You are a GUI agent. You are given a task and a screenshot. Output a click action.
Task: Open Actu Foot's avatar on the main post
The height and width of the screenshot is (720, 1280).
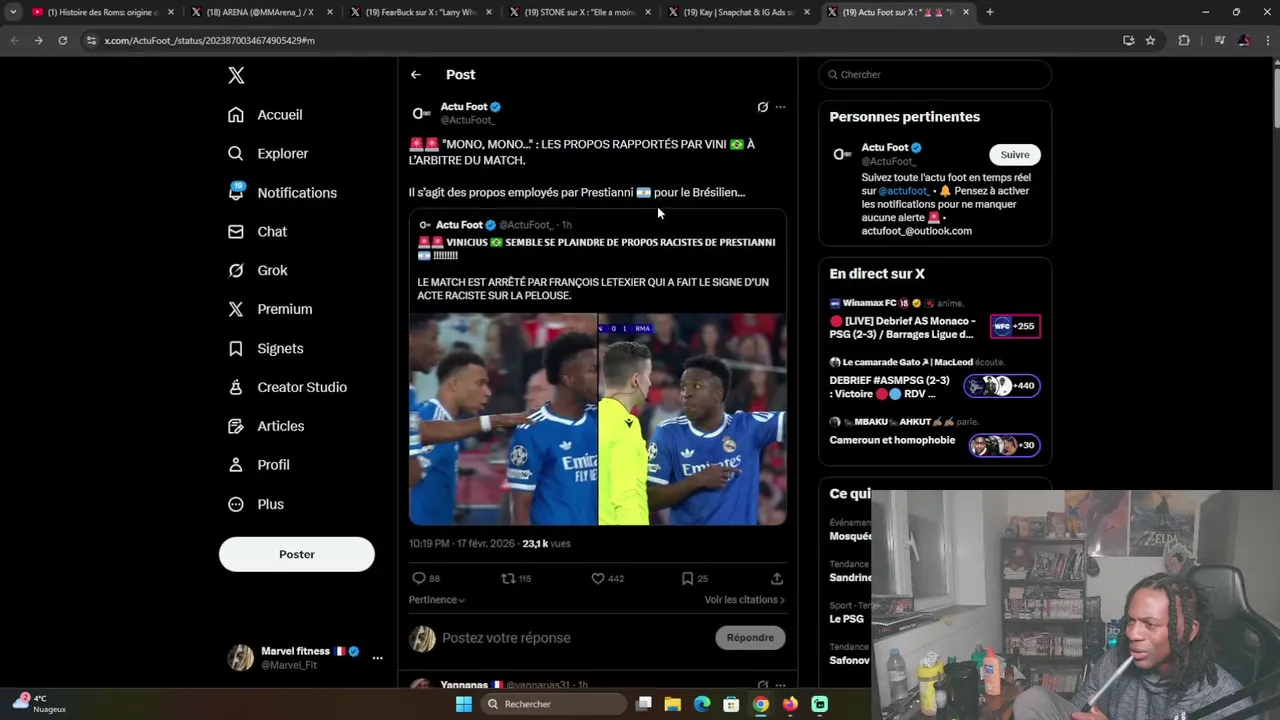(422, 113)
